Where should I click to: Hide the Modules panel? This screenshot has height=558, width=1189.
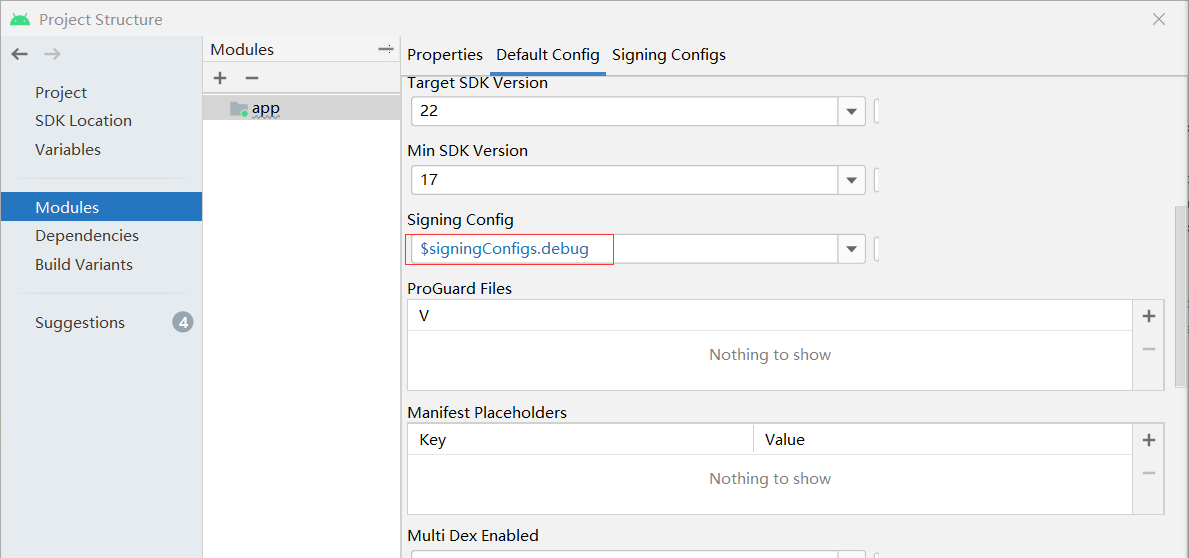coord(386,49)
